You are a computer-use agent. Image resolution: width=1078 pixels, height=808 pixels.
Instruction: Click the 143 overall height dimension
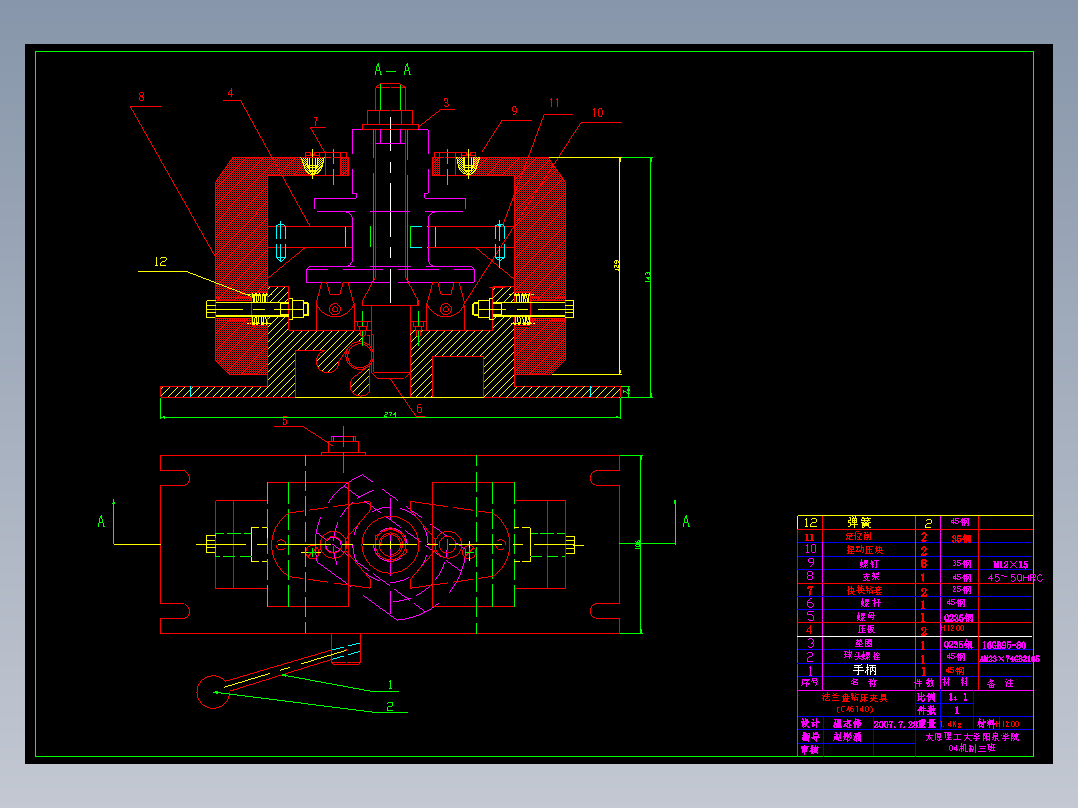(648, 276)
